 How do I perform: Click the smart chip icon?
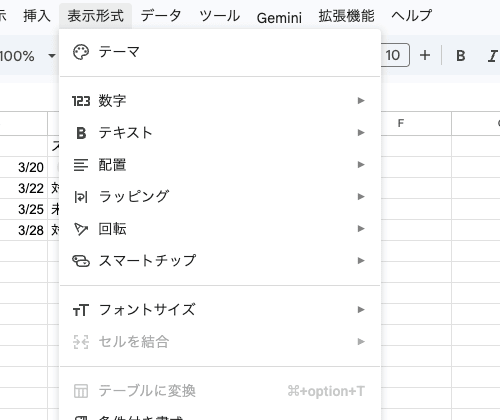pyautogui.click(x=81, y=261)
